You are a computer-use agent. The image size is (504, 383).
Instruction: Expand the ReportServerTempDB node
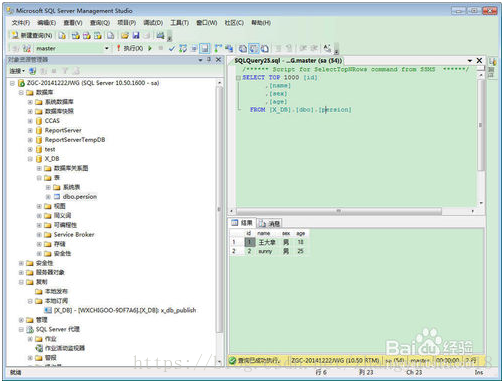click(x=30, y=140)
